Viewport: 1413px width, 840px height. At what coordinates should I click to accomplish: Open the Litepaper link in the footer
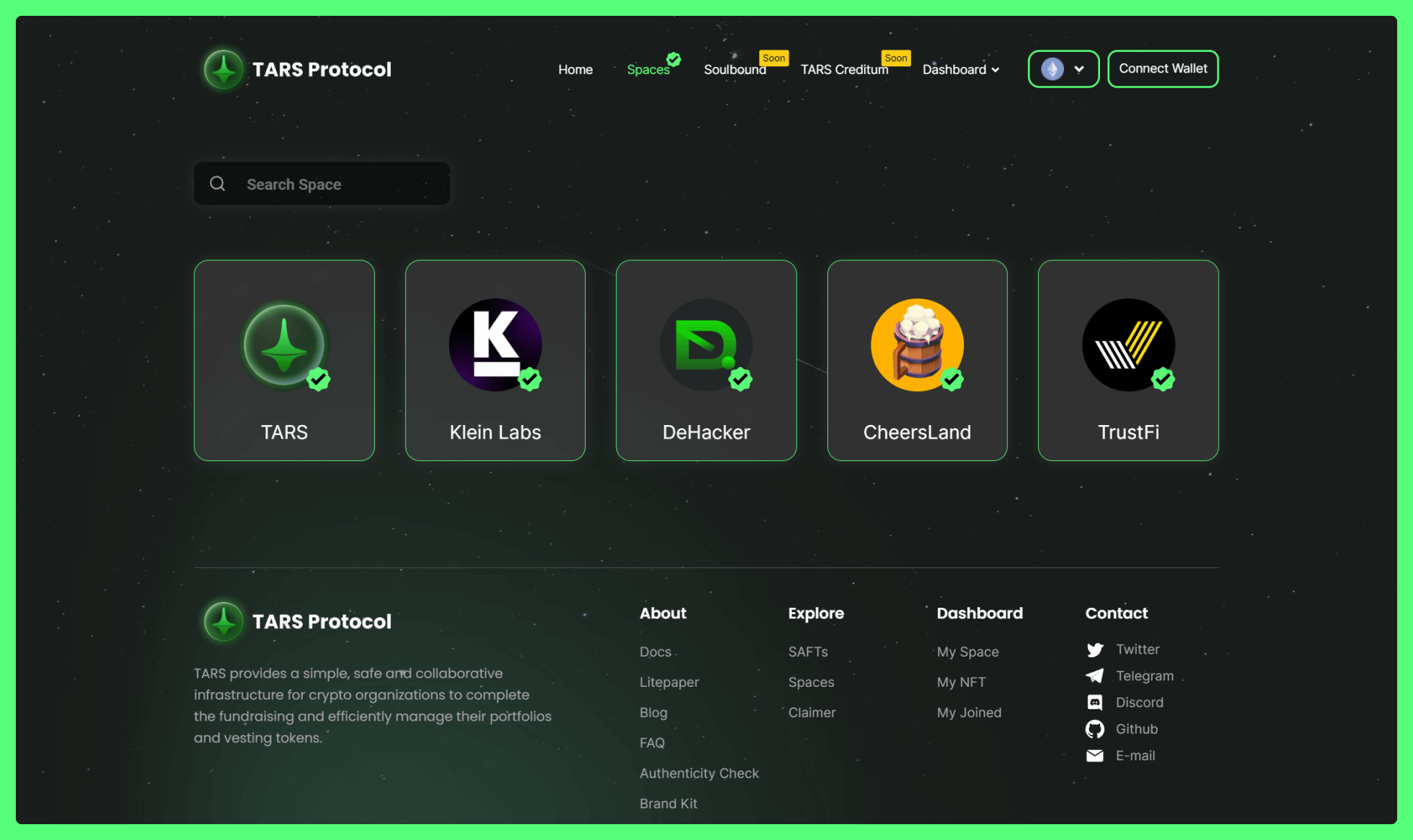click(x=669, y=682)
